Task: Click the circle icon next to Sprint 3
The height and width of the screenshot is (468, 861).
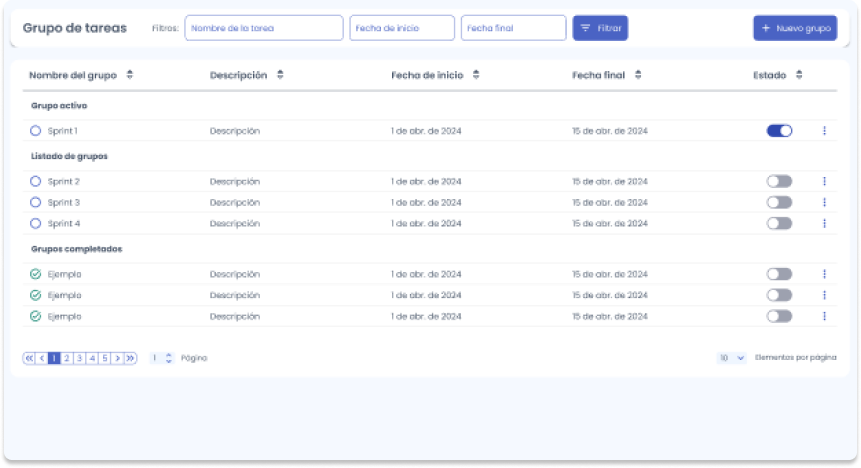Action: pyautogui.click(x=36, y=202)
